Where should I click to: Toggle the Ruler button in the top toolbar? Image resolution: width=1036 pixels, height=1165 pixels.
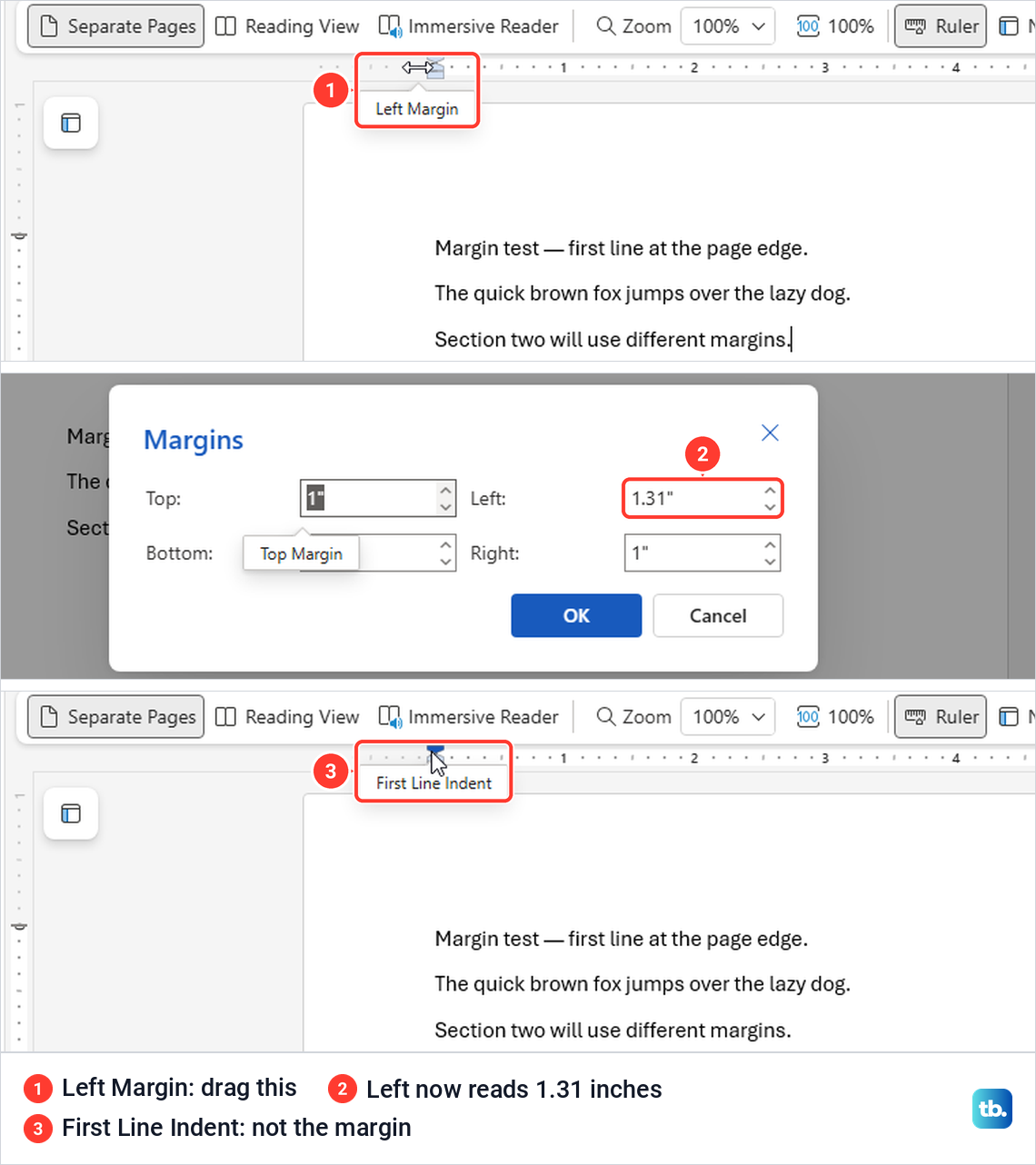[x=941, y=26]
